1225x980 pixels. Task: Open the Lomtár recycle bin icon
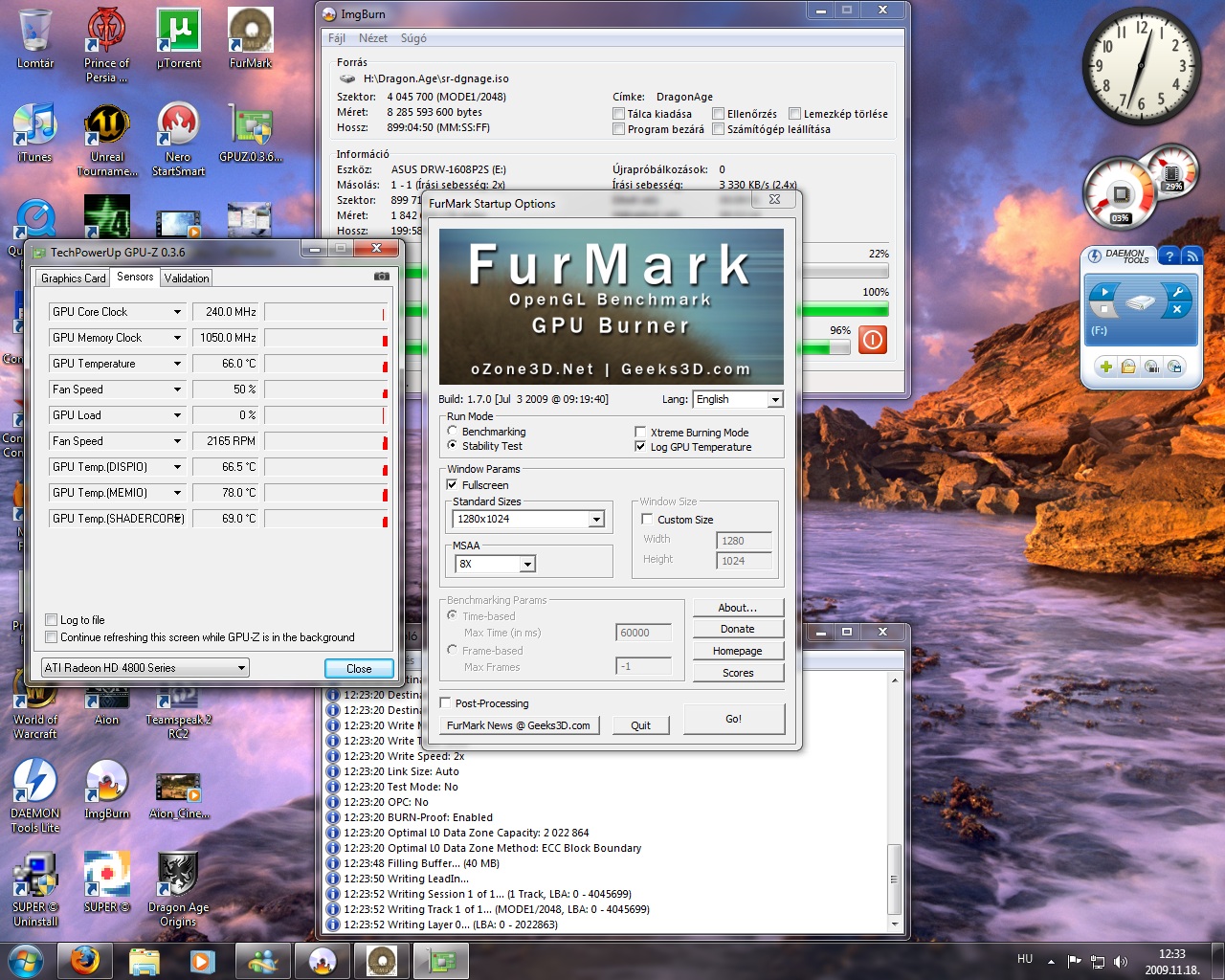[35, 38]
